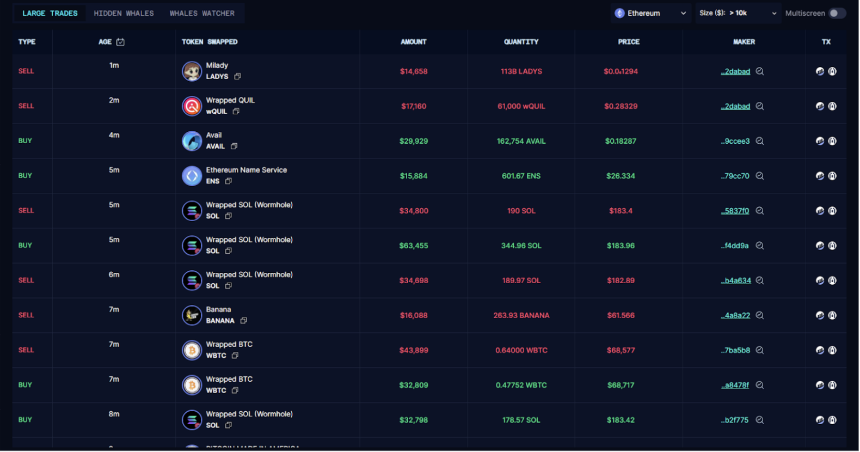Switch to the Large Trades tab
860x452 pixels.
pyautogui.click(x=50, y=13)
